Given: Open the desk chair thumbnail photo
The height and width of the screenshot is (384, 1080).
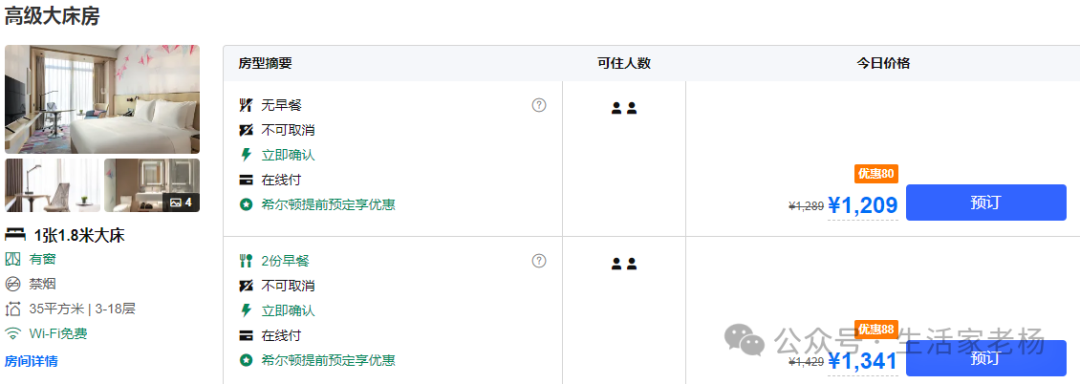Looking at the screenshot, I should coord(52,185).
